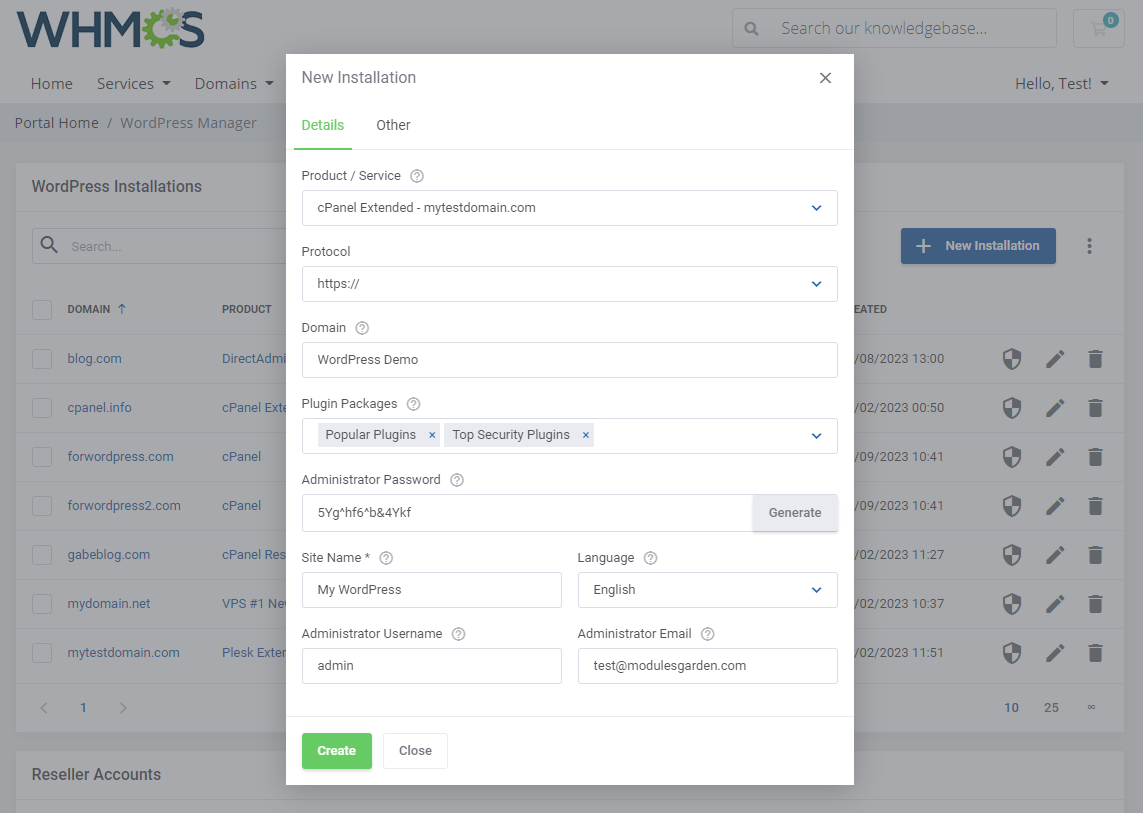Go to previous page arrow
The image size is (1143, 813).
44,708
